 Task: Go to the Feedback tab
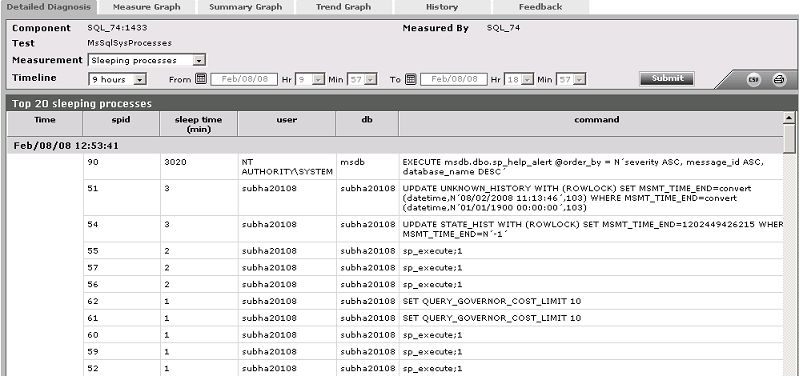point(540,7)
